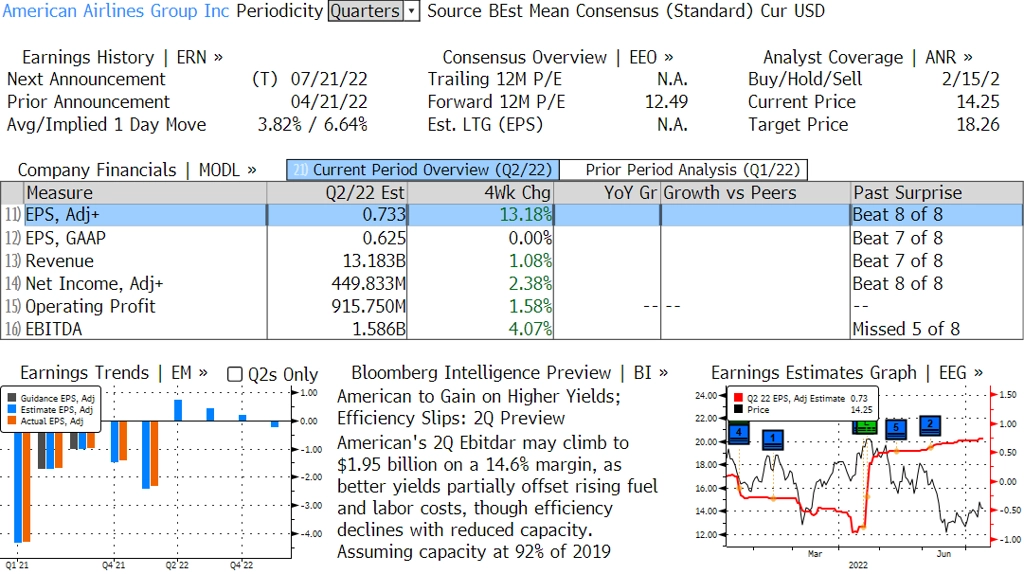The image size is (1024, 574).
Task: Open Analyst Coverage ANR link
Action: pos(867,57)
